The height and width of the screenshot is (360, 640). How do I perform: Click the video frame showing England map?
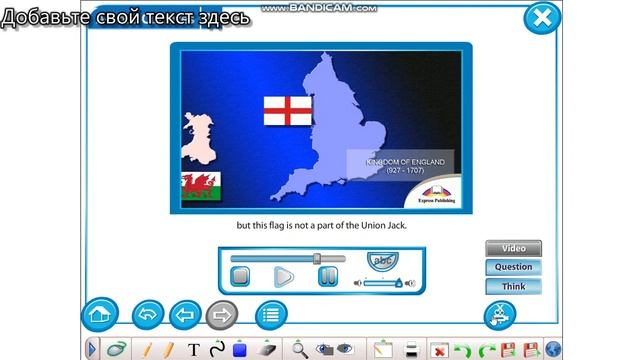pos(321,128)
